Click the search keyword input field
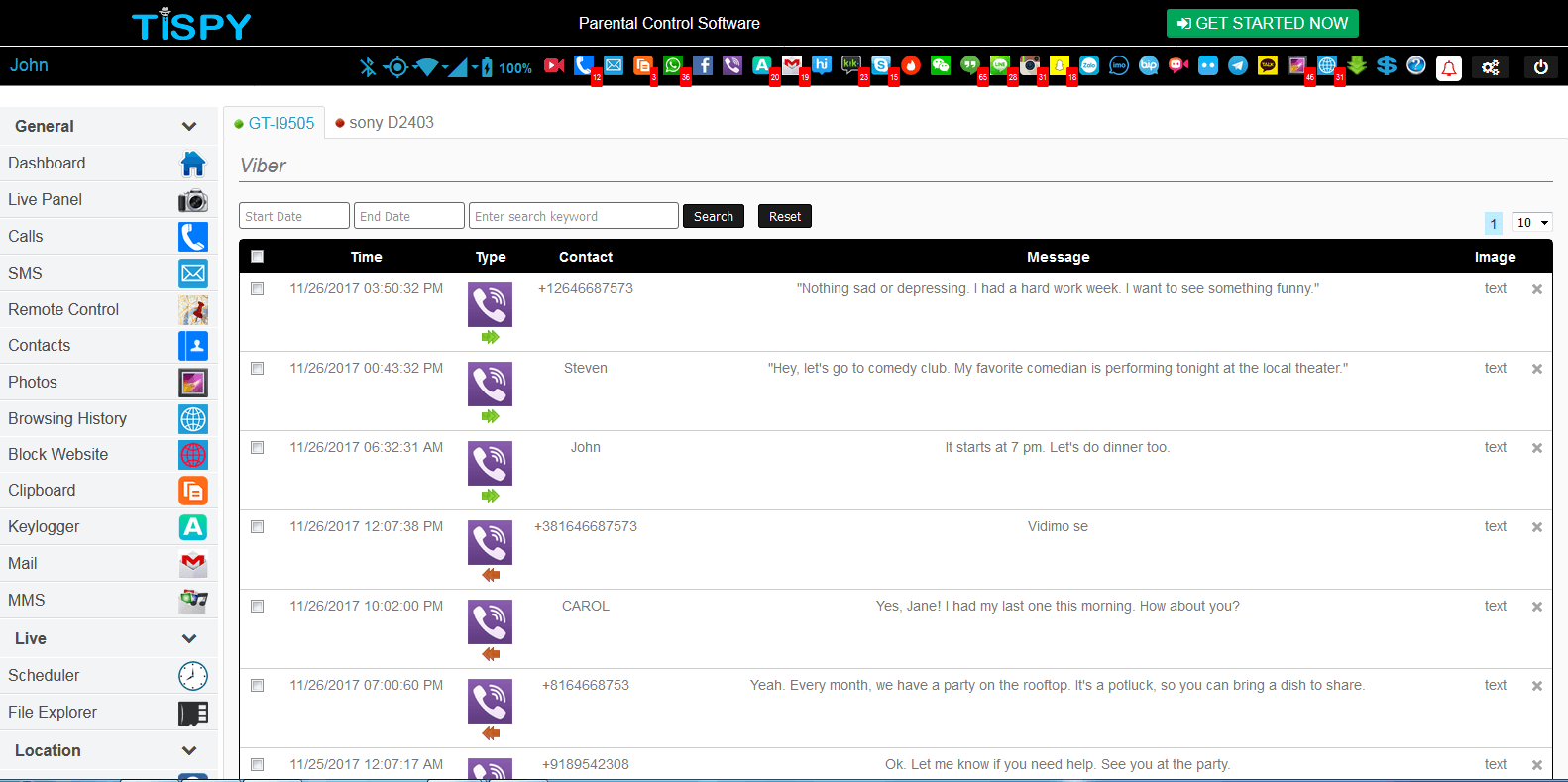This screenshot has width=1568, height=782. tap(574, 216)
